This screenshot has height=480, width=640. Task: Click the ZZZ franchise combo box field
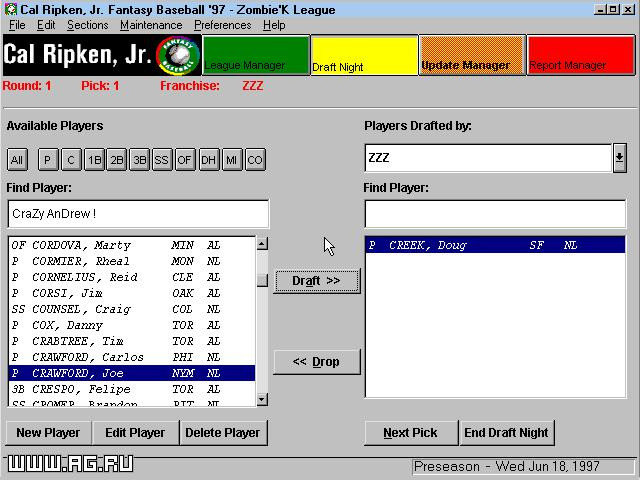(488, 158)
